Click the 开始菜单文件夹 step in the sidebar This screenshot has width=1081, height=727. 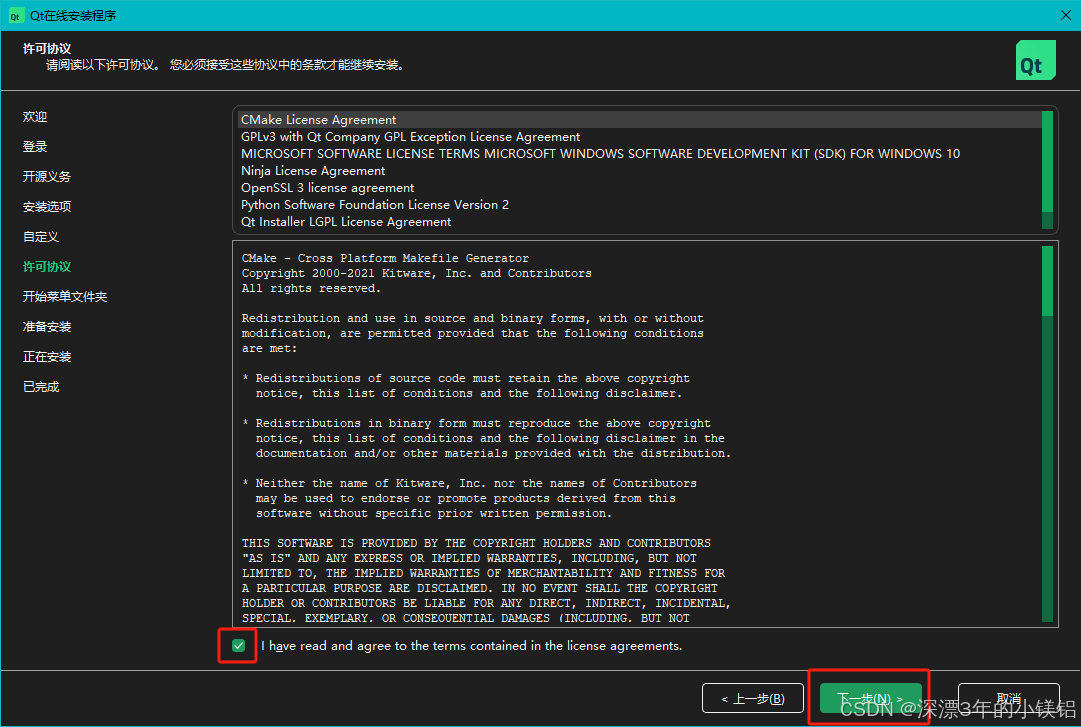pyautogui.click(x=65, y=297)
